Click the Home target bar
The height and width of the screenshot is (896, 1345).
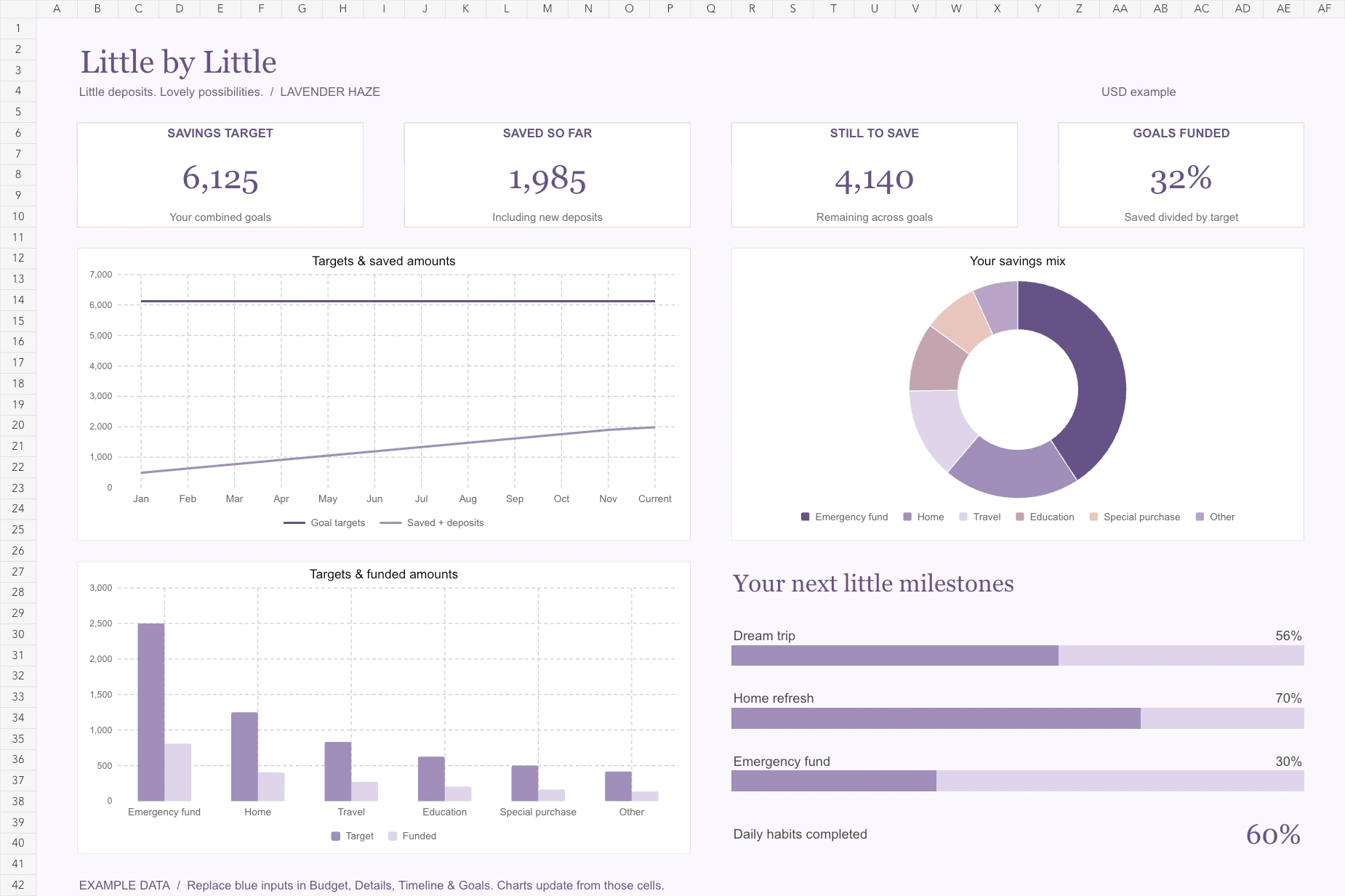244,756
